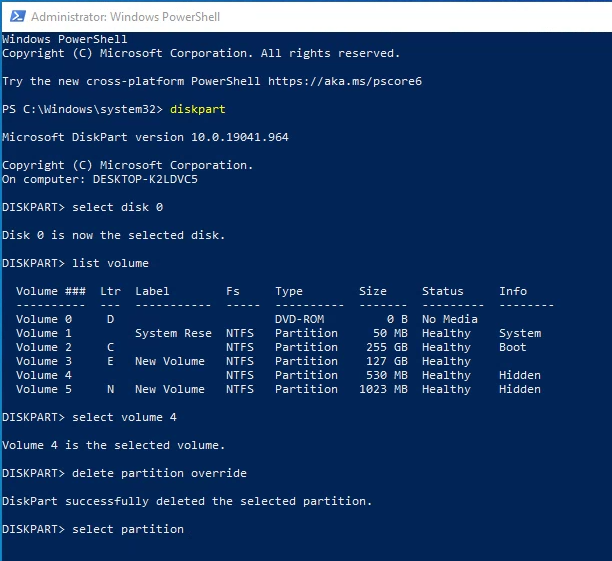
Task: Click the yellow 'diskpart' command text
Action: tap(198, 109)
